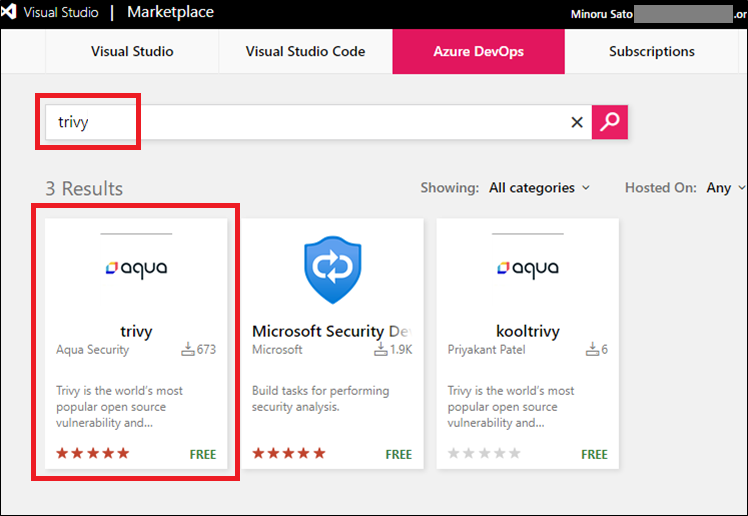This screenshot has width=748, height=516.
Task: Click the 1.9K download count icon
Action: tap(380, 349)
